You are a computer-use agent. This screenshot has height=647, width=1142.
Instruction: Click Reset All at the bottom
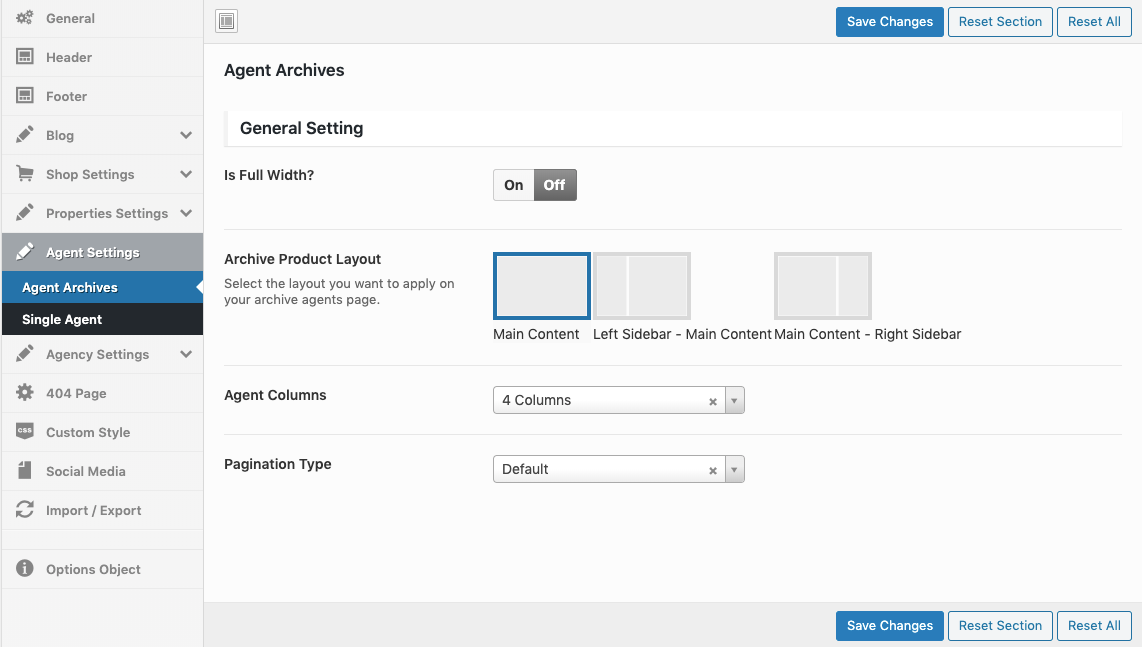point(1094,625)
